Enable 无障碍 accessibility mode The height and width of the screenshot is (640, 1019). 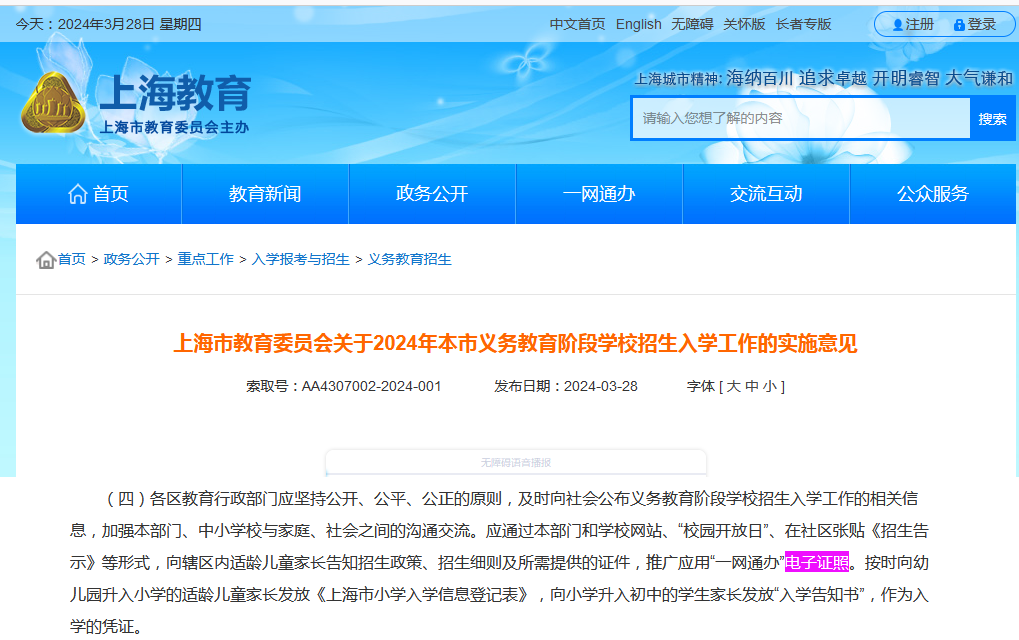coord(692,24)
